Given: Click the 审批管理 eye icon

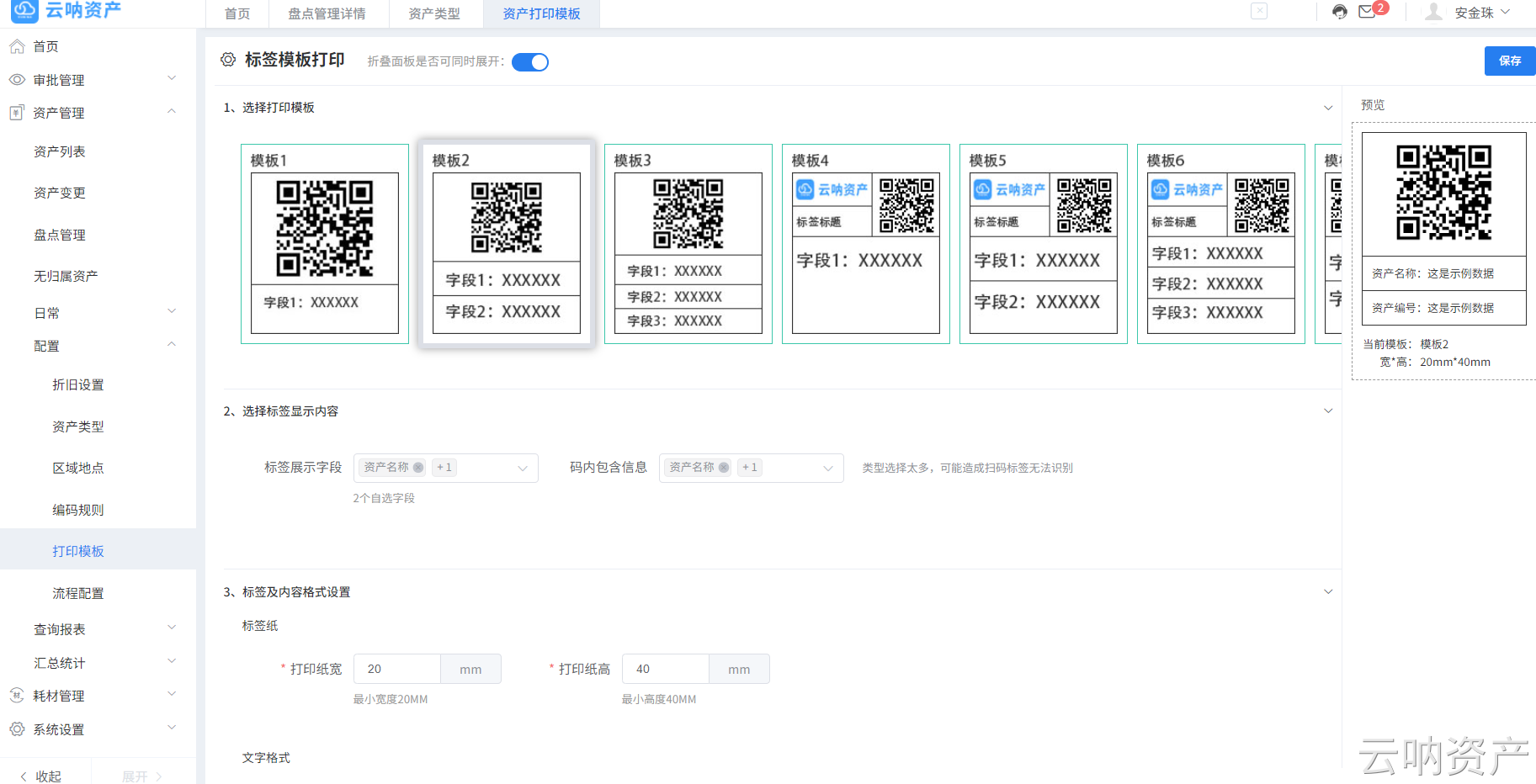Looking at the screenshot, I should tap(16, 79).
